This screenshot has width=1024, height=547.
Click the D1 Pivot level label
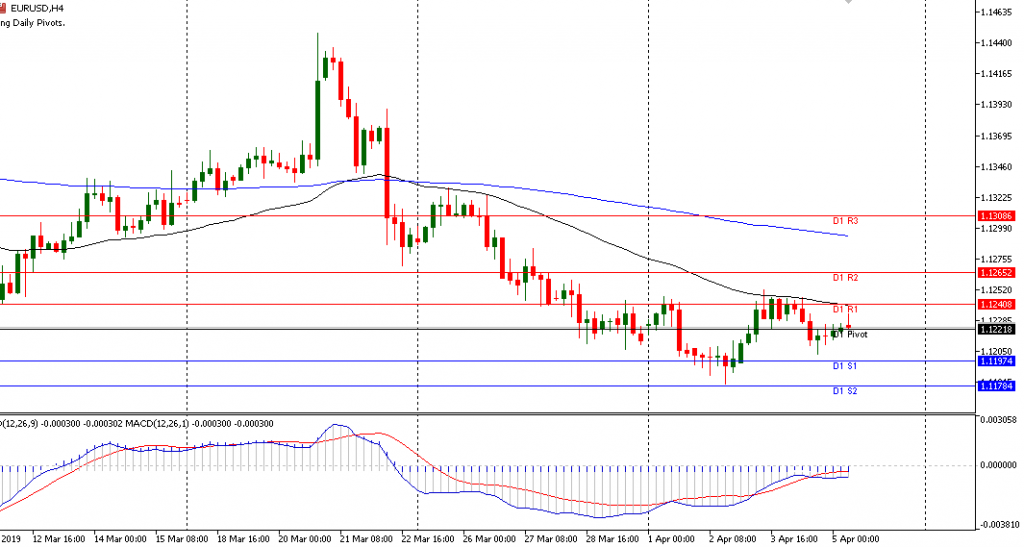click(850, 334)
